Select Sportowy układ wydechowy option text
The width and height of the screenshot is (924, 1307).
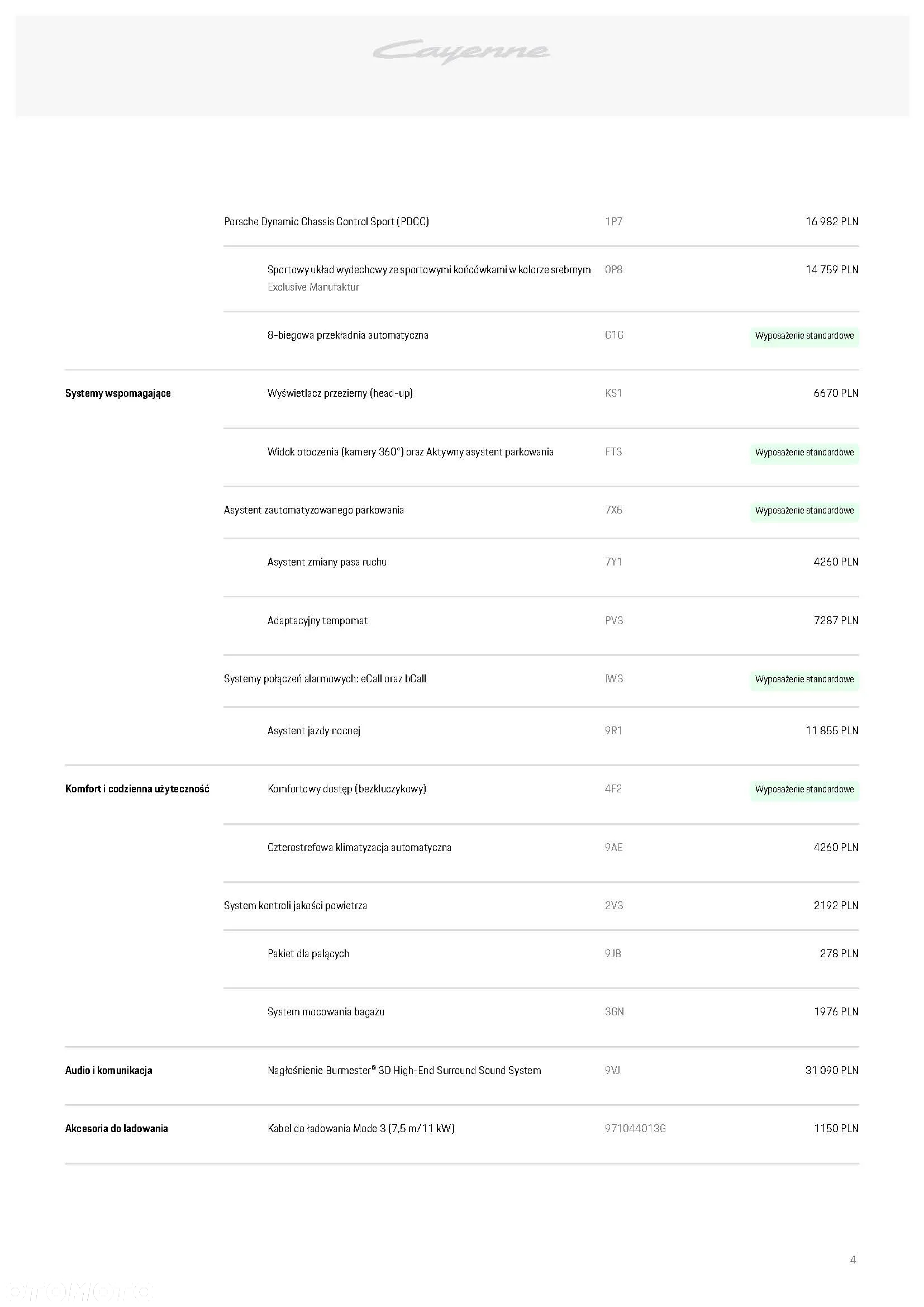pos(429,270)
